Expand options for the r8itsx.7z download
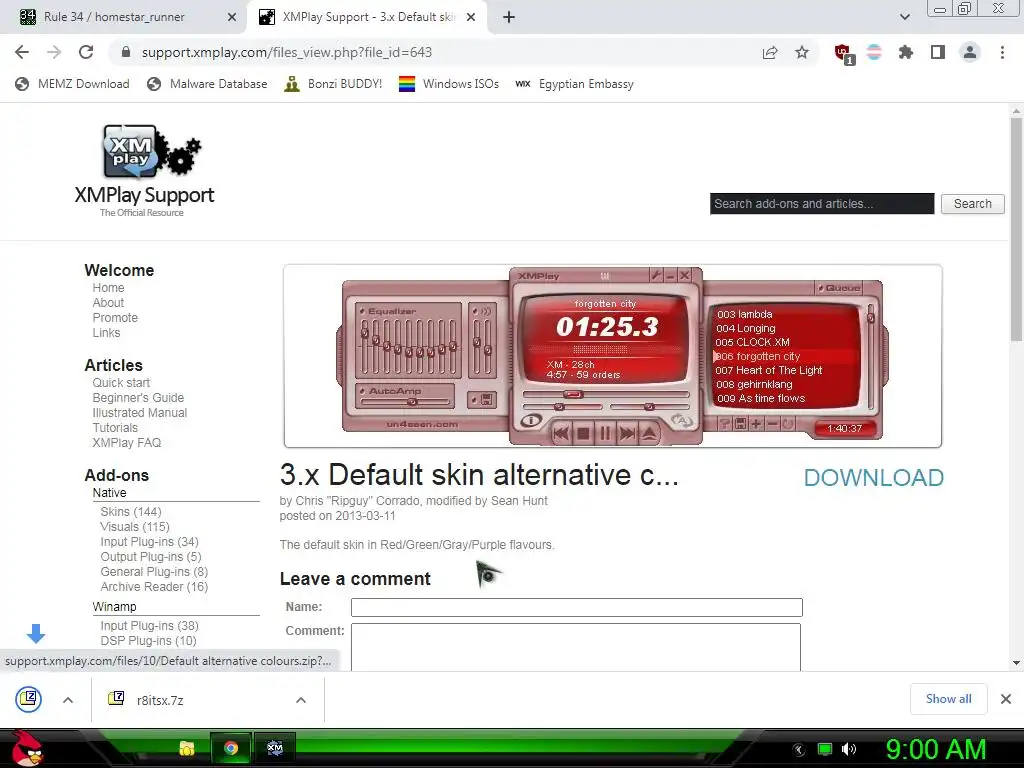Screen dimensions: 1024x768 coord(300,700)
